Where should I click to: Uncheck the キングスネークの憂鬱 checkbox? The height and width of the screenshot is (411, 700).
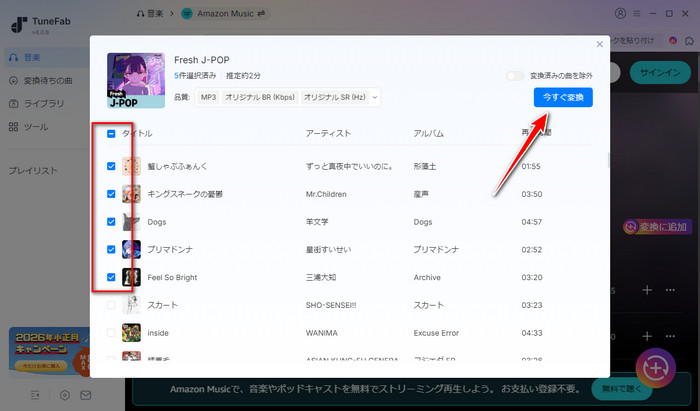tap(111, 194)
